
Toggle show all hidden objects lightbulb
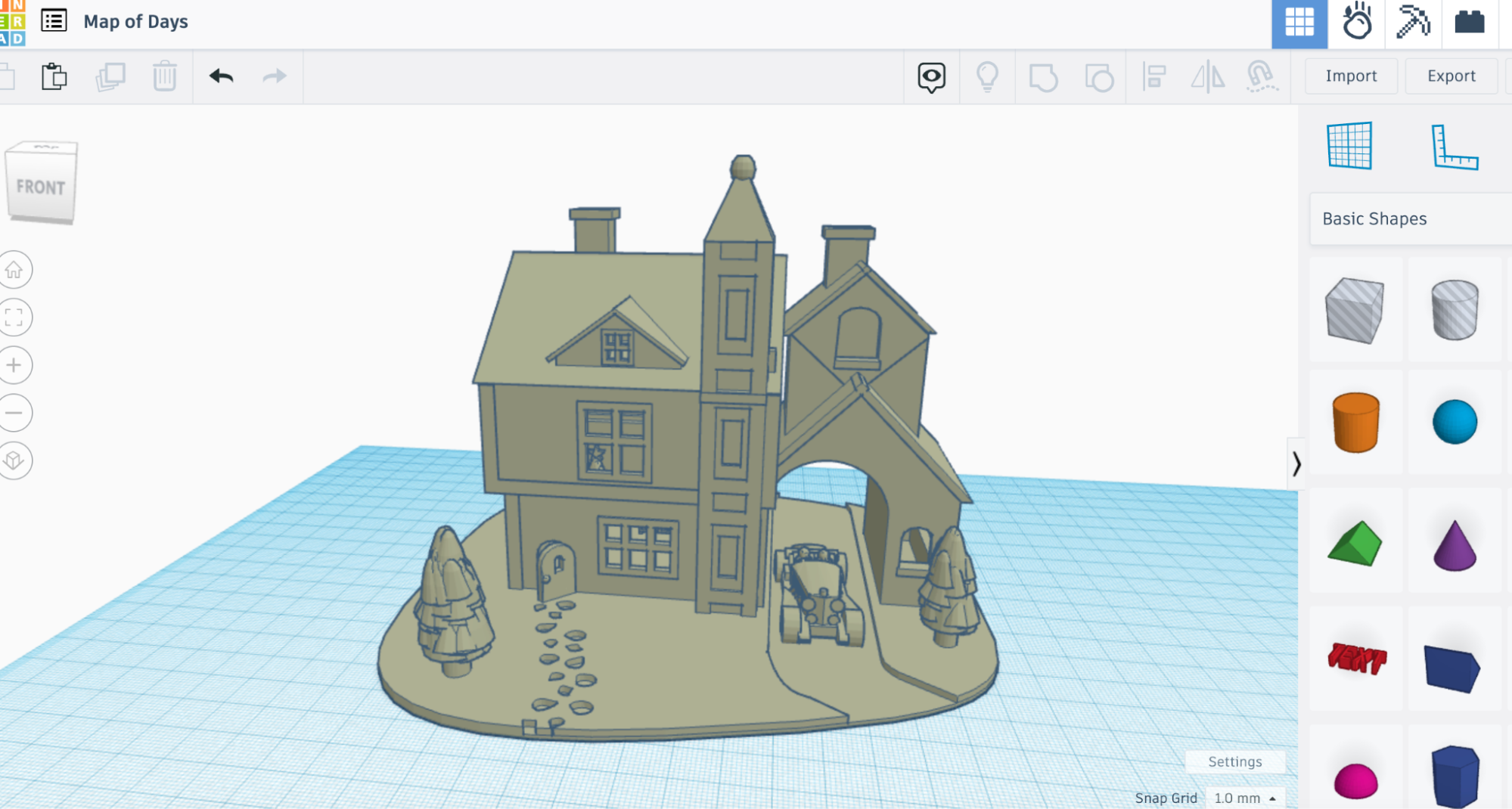pos(987,76)
